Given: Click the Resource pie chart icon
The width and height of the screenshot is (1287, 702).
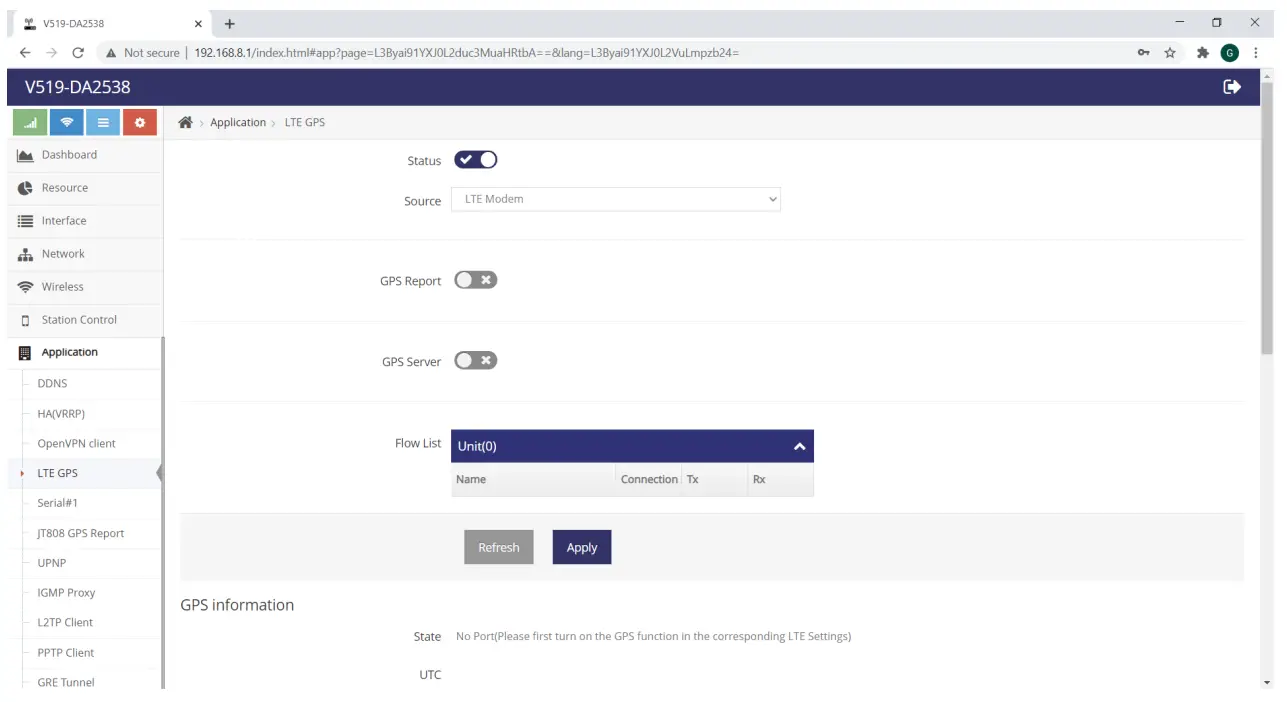Looking at the screenshot, I should click(x=26, y=188).
